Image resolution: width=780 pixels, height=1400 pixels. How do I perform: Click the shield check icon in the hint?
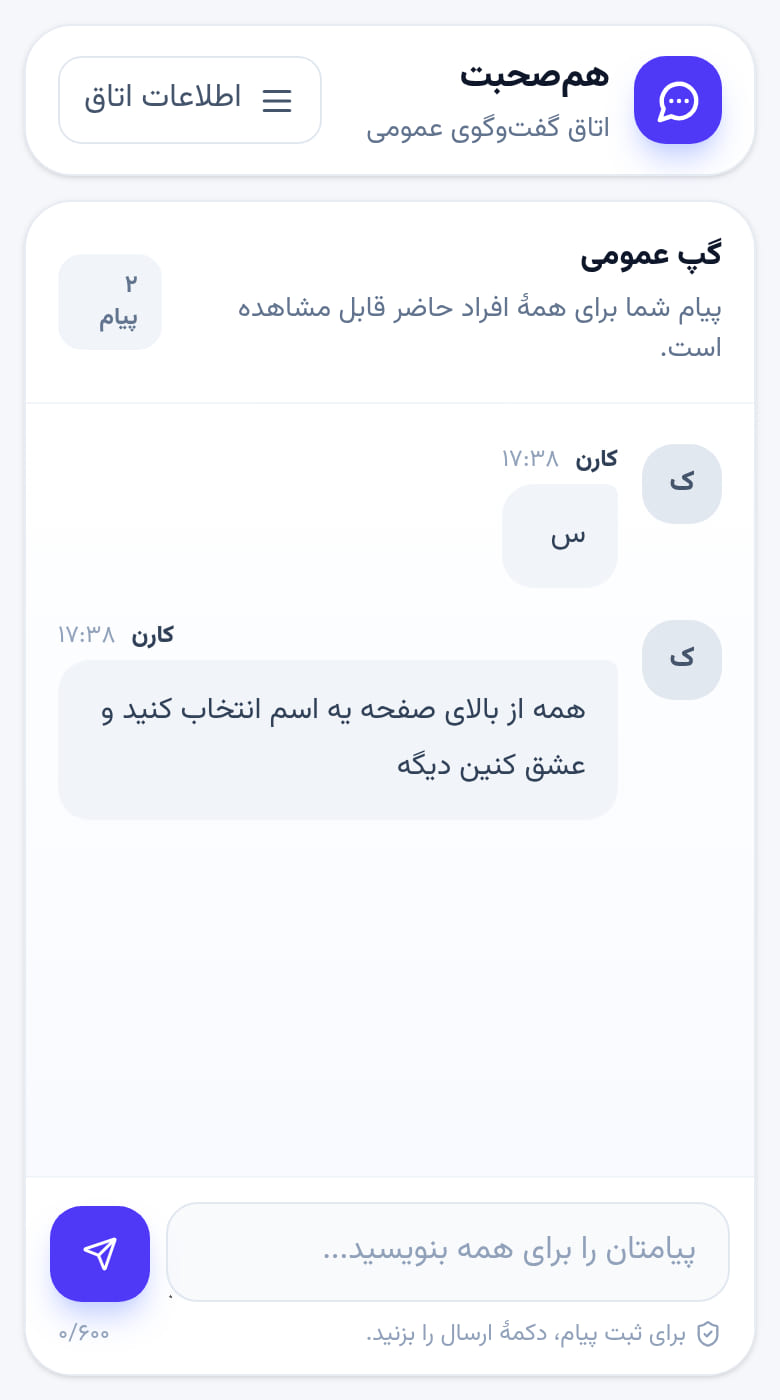[708, 1334]
